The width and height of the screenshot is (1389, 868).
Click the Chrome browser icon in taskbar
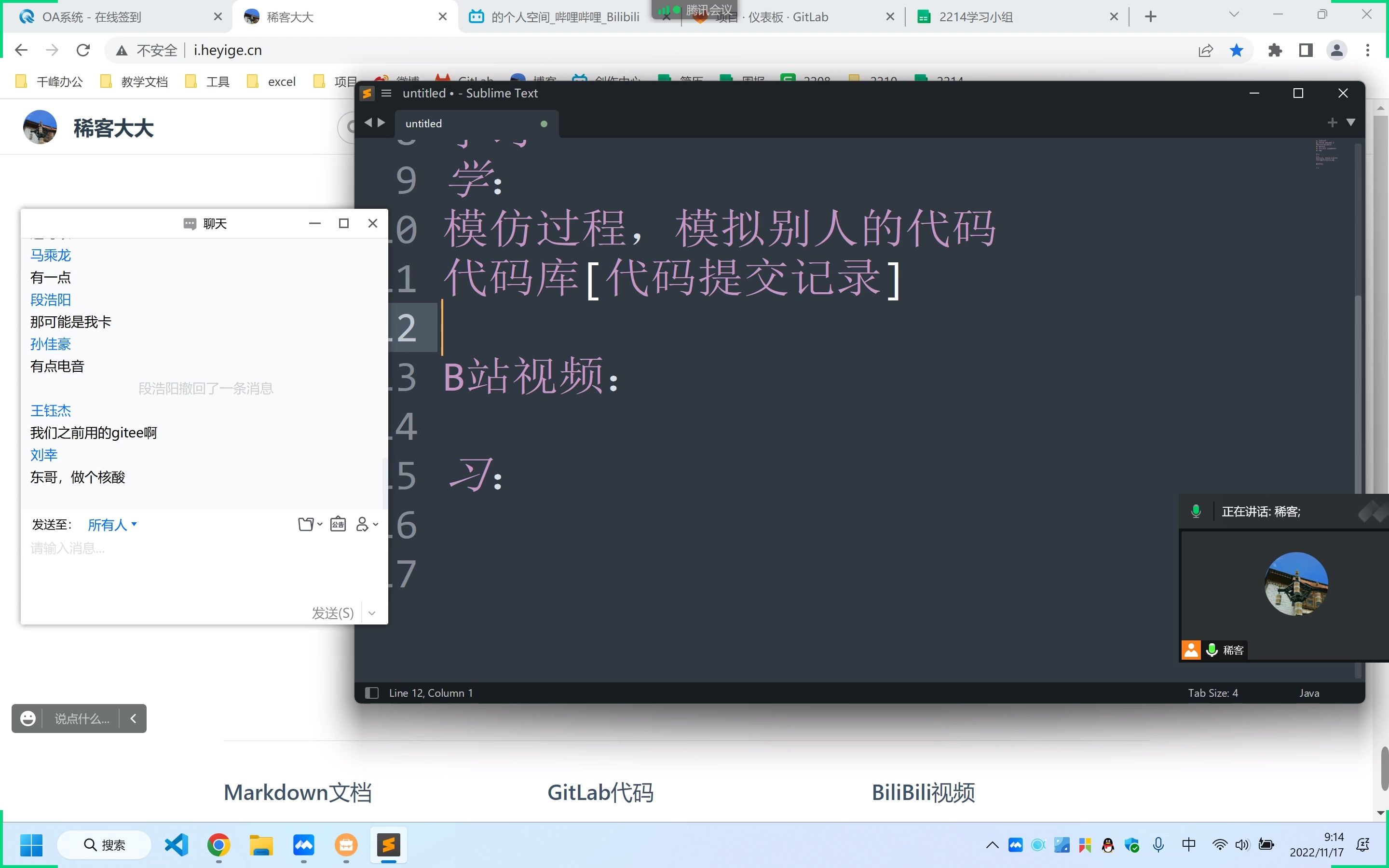pyautogui.click(x=218, y=845)
